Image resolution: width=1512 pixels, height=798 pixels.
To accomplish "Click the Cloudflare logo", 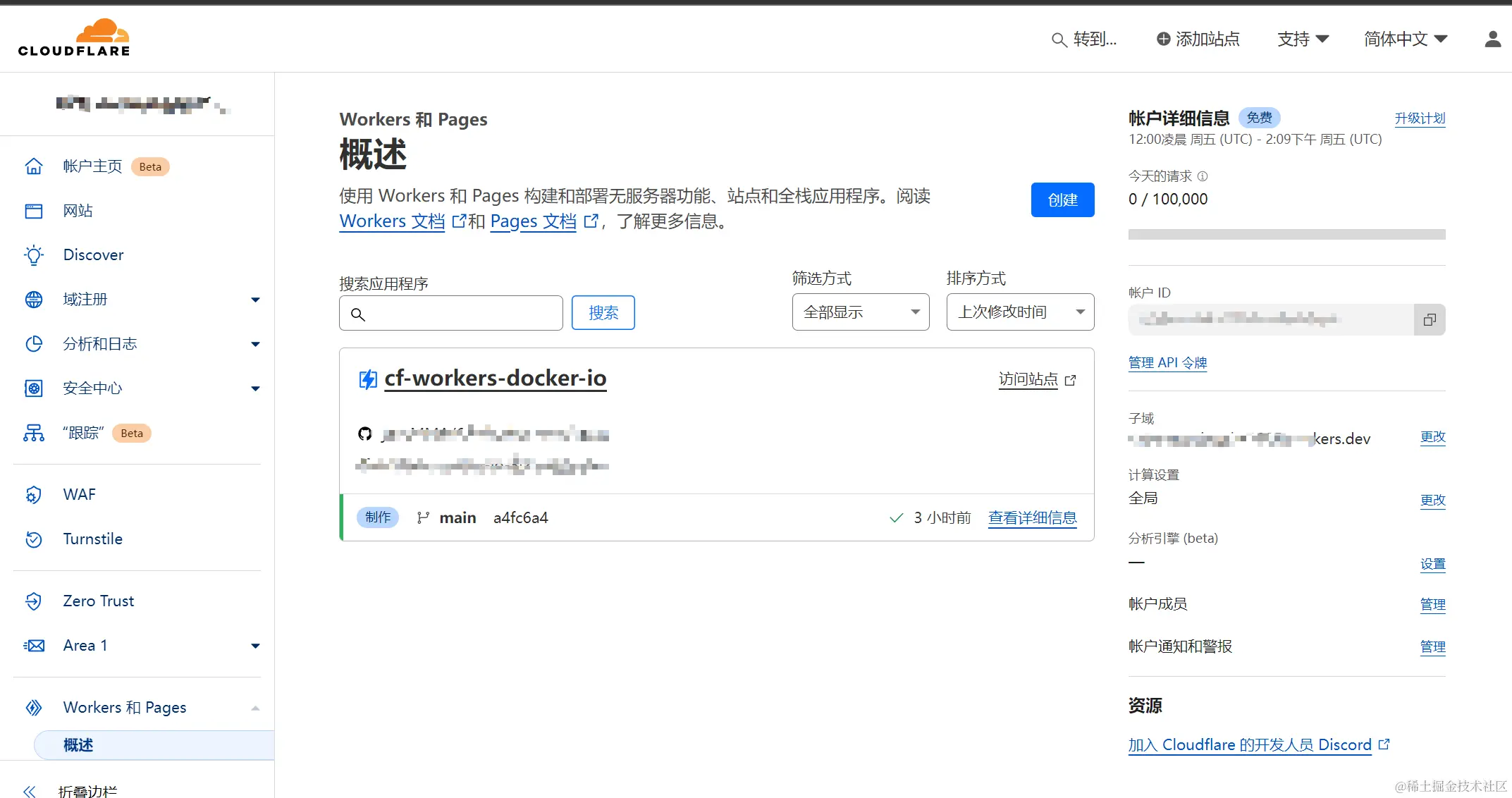I will coord(74,37).
